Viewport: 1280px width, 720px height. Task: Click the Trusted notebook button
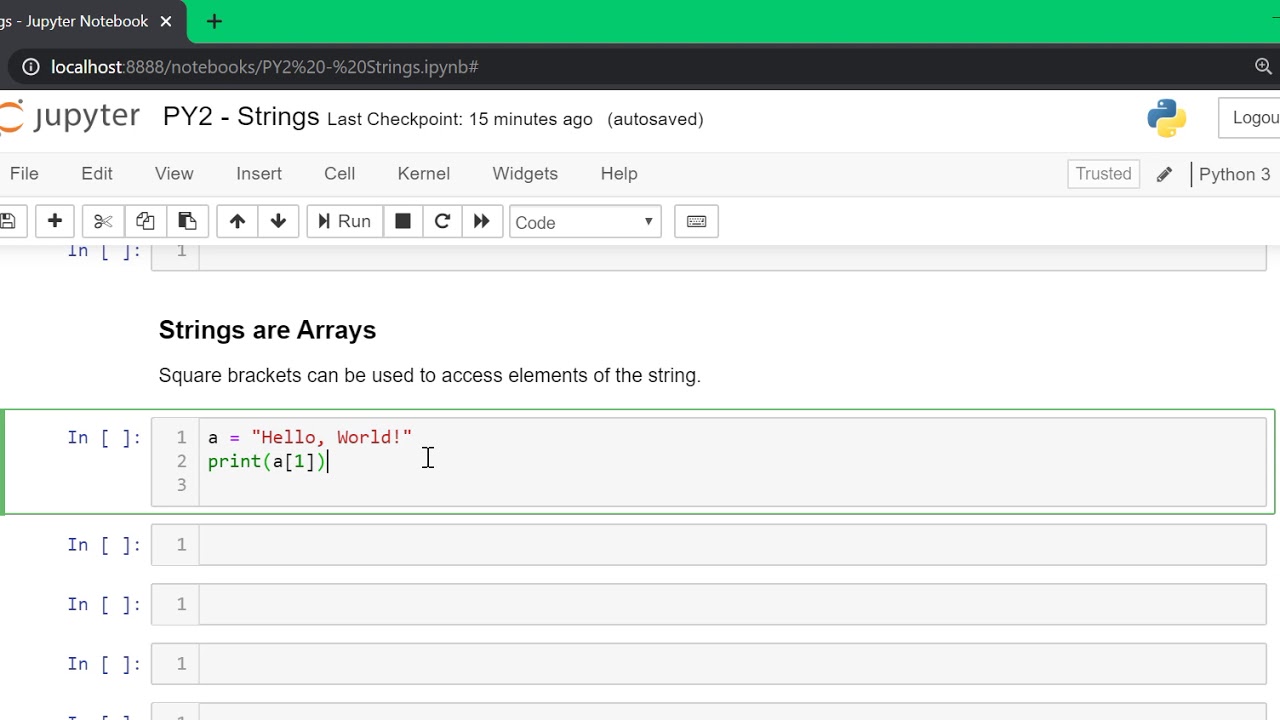(1103, 174)
